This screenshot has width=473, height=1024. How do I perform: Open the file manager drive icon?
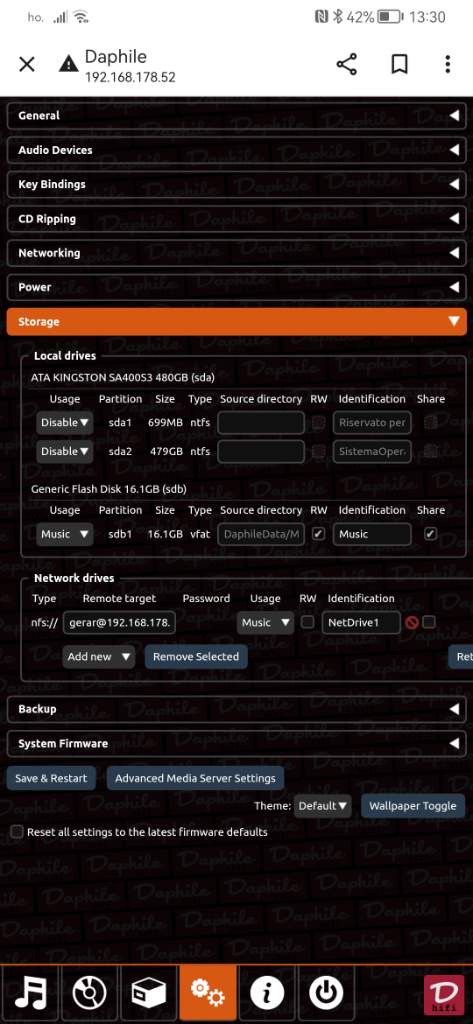tap(148, 995)
